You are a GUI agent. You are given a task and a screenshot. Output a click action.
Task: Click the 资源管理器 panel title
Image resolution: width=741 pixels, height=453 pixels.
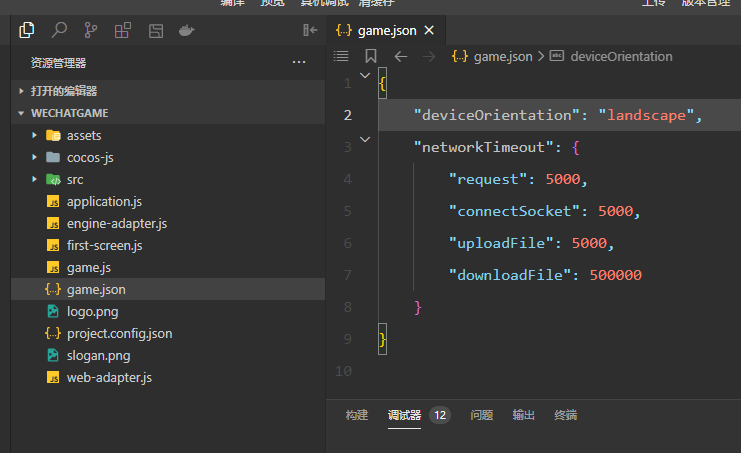(x=59, y=63)
